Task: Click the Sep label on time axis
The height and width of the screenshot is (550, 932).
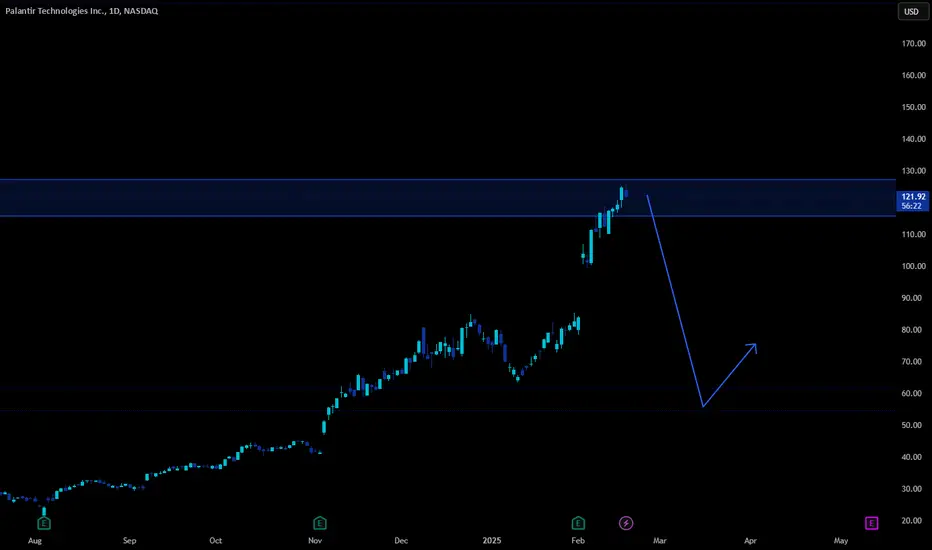Action: (130, 541)
